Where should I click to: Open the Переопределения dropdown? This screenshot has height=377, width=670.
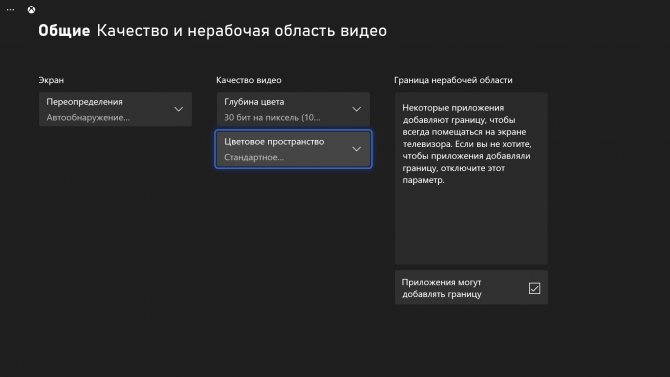click(115, 109)
